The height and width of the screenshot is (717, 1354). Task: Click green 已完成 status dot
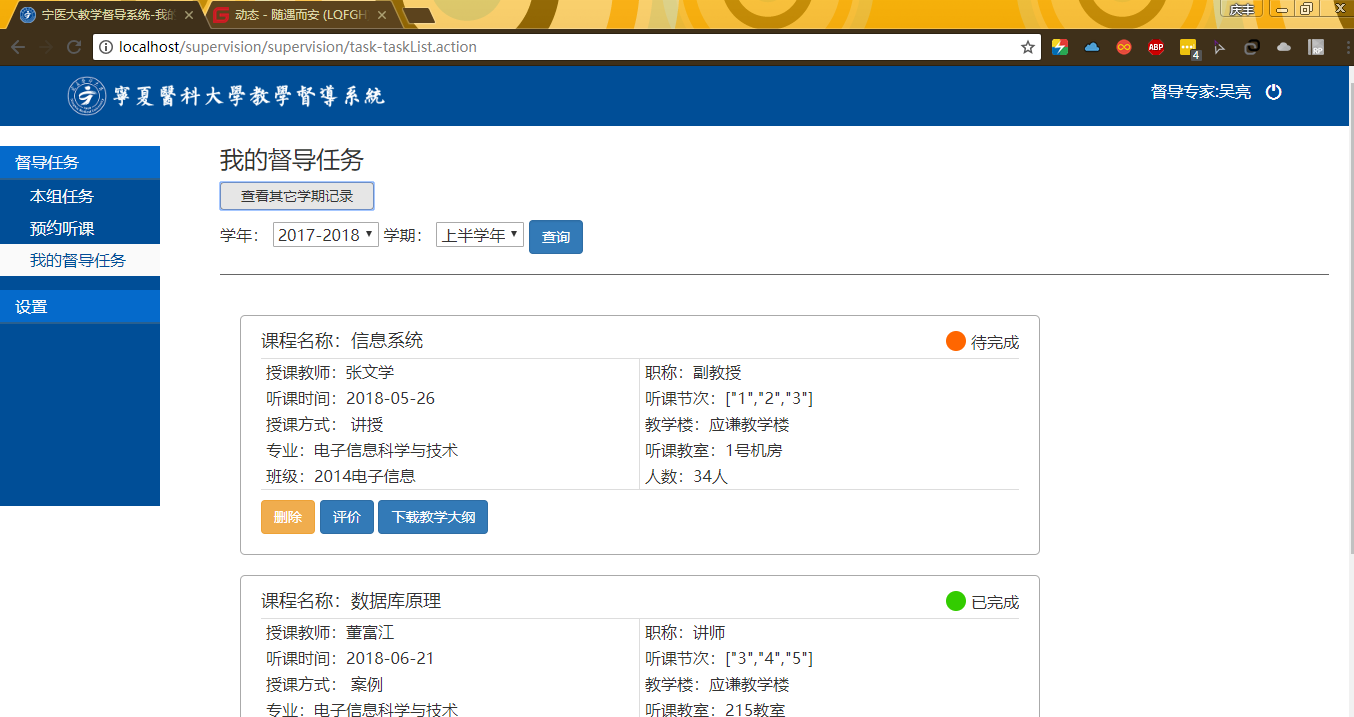(x=956, y=601)
